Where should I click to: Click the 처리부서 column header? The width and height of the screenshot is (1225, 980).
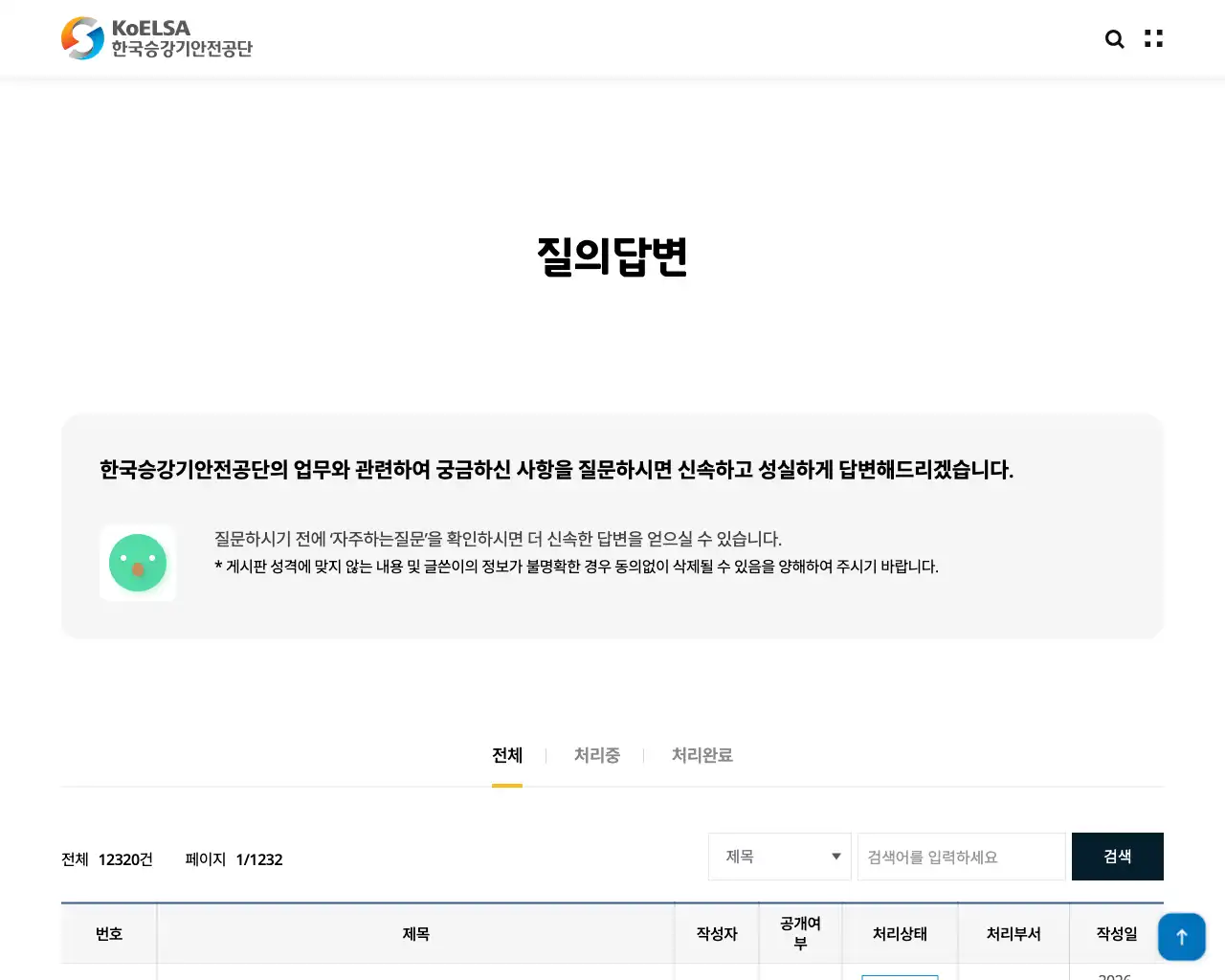pos(1013,934)
